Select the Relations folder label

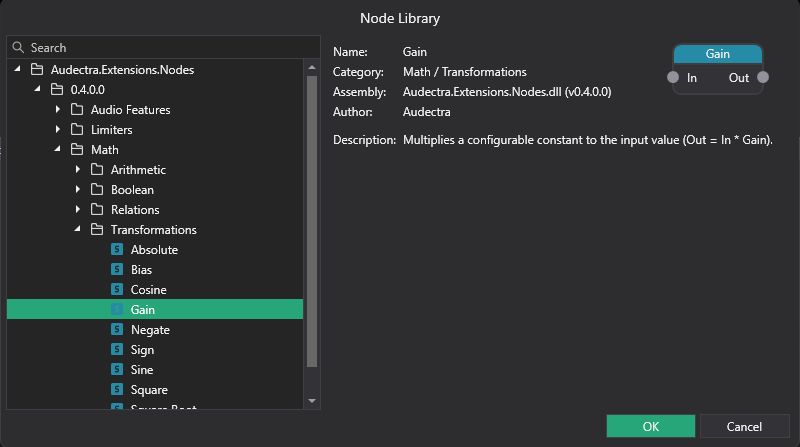(135, 210)
